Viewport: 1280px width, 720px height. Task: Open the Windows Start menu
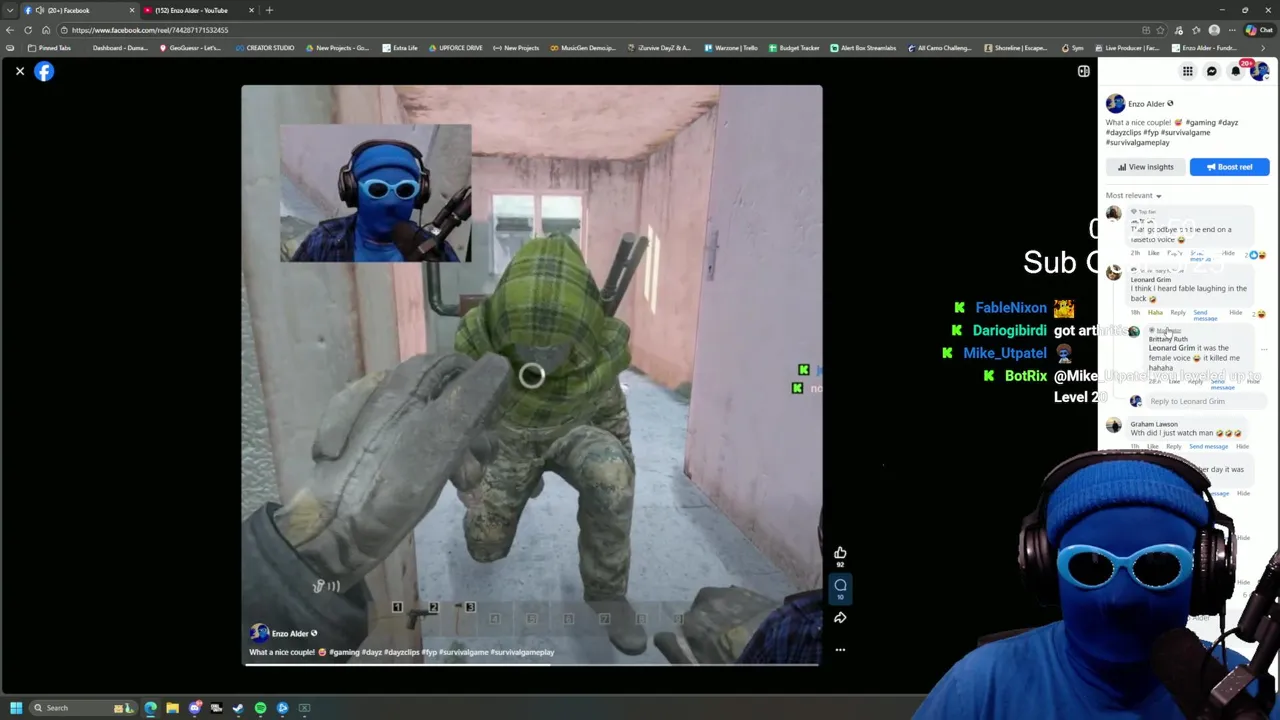[x=16, y=708]
